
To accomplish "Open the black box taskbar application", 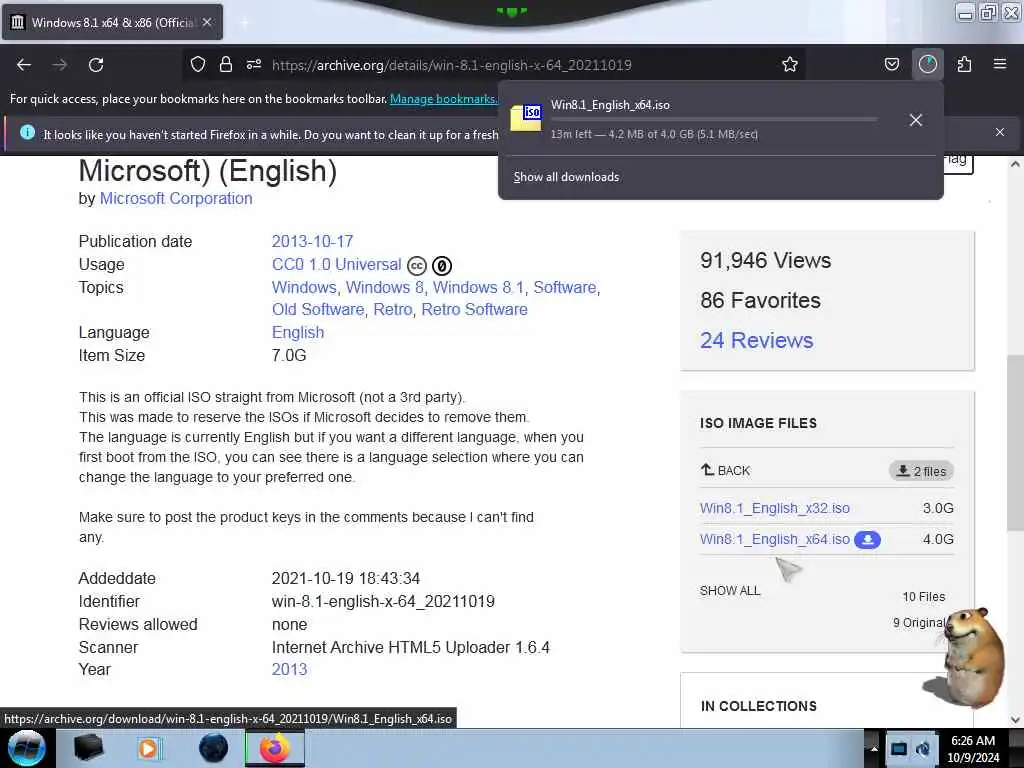I will 89,748.
